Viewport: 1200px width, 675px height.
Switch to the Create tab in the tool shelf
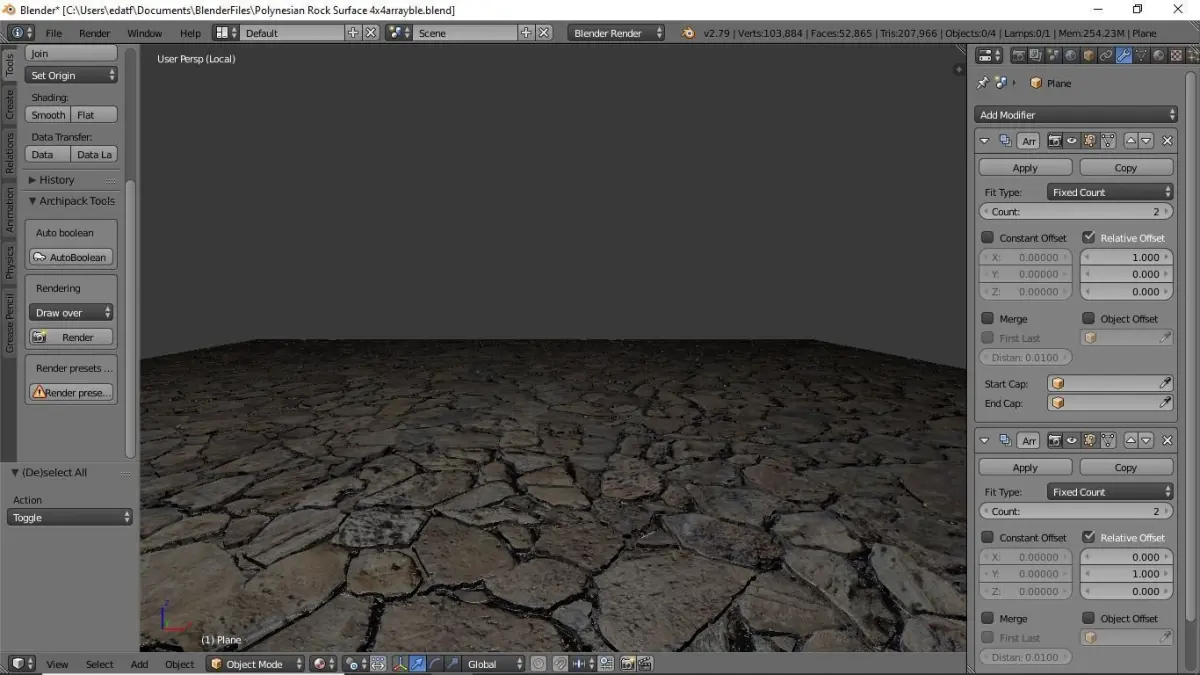pyautogui.click(x=9, y=102)
